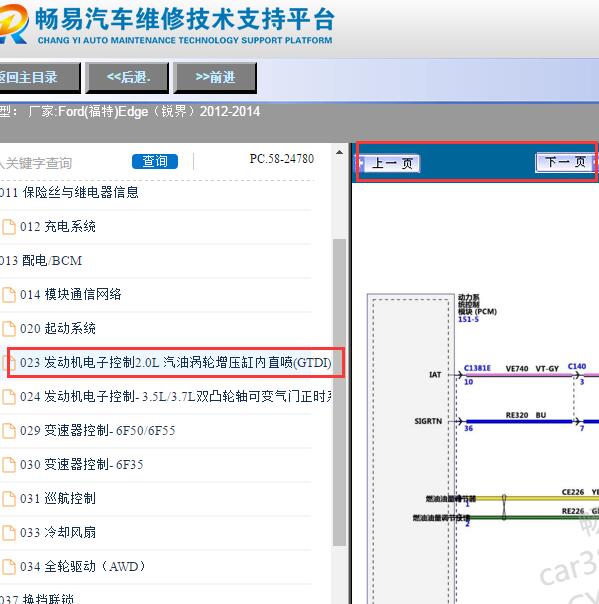Open 031 巡航控制 entry
599x604 pixels.
point(58,498)
